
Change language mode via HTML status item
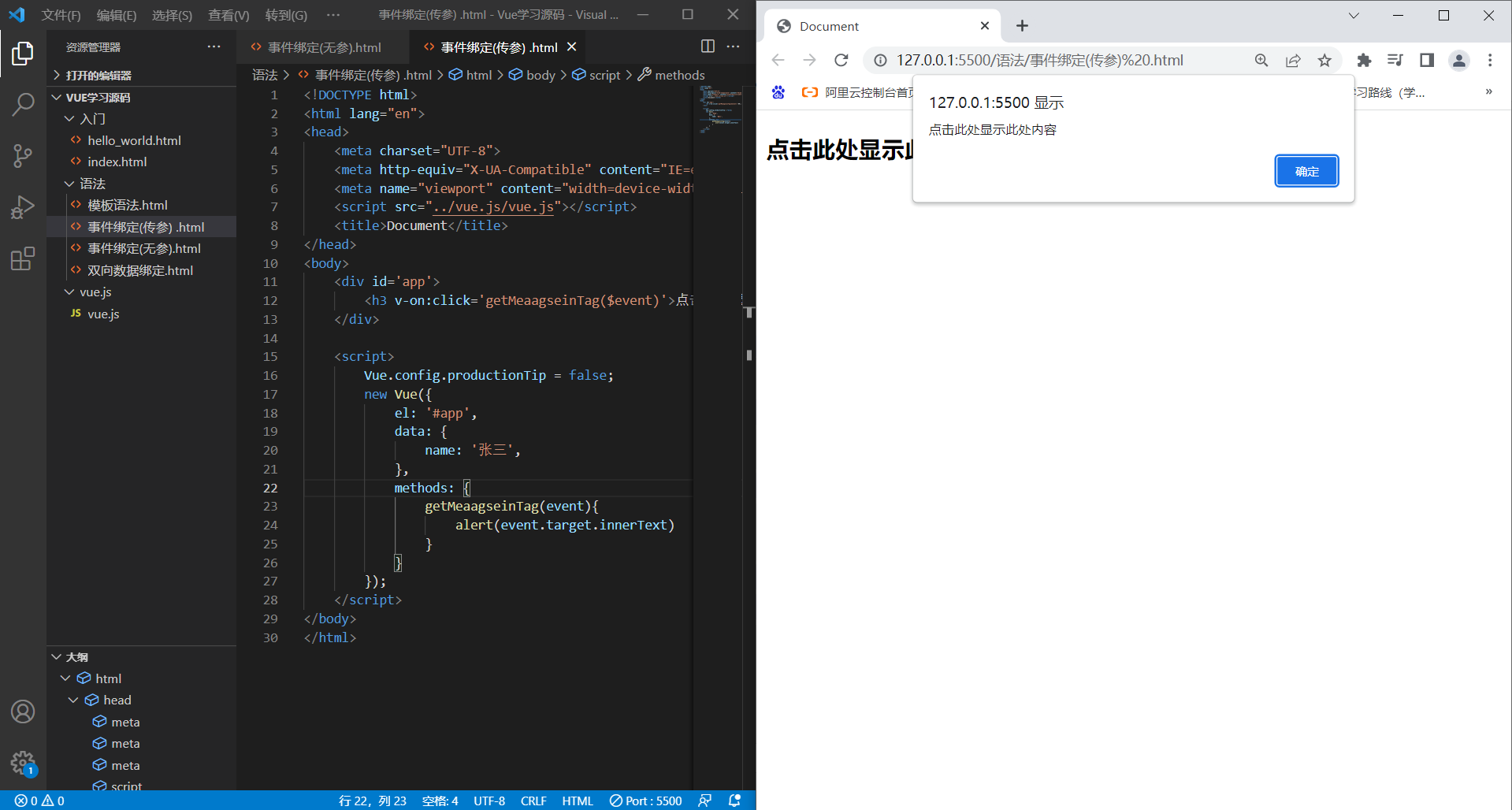[578, 801]
